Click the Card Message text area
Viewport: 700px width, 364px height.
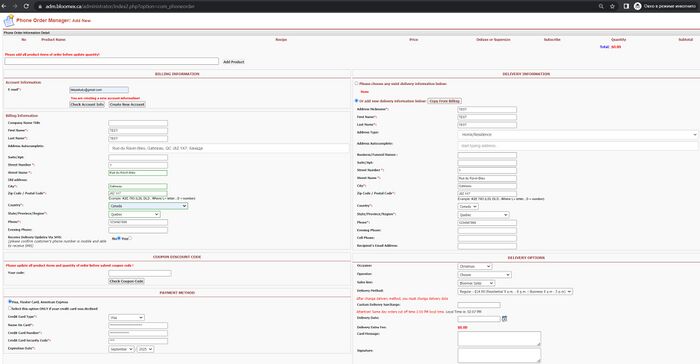coord(499,338)
